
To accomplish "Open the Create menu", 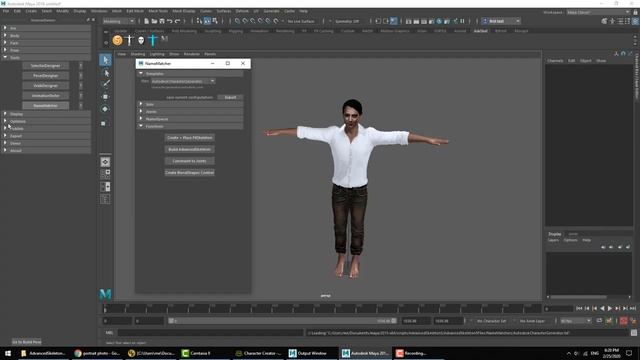I will [31, 11].
